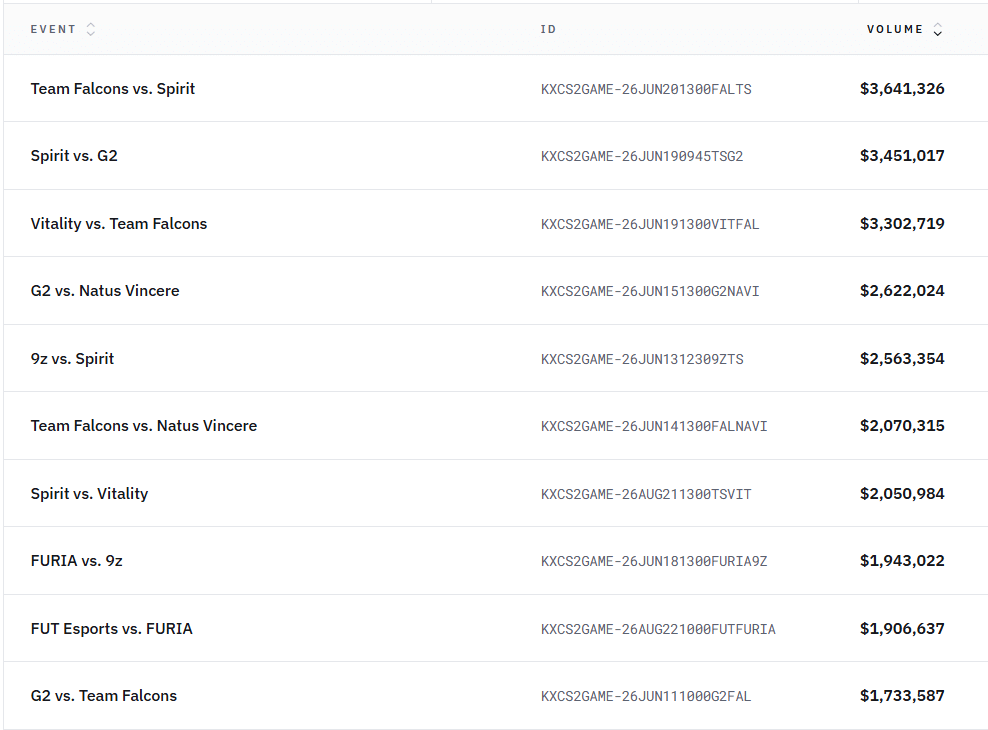The image size is (988, 730).
Task: Open the G2 vs. Natus Vincere event
Action: 105,291
